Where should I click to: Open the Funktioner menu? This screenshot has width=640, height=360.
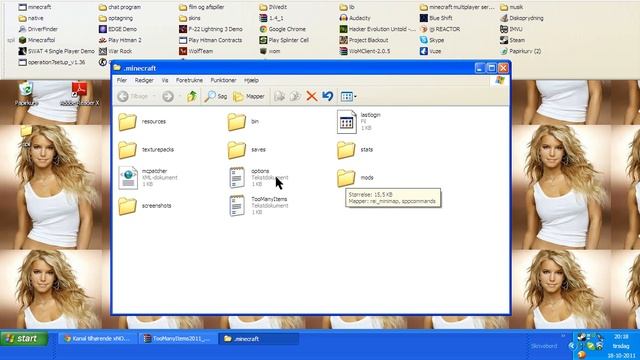223,80
